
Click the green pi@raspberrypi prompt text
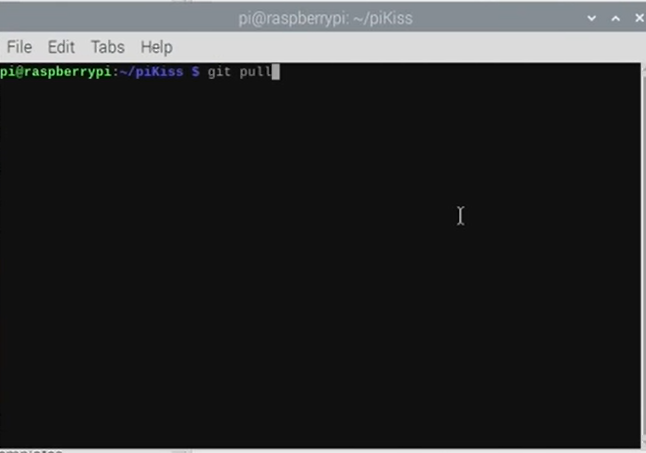coord(56,72)
